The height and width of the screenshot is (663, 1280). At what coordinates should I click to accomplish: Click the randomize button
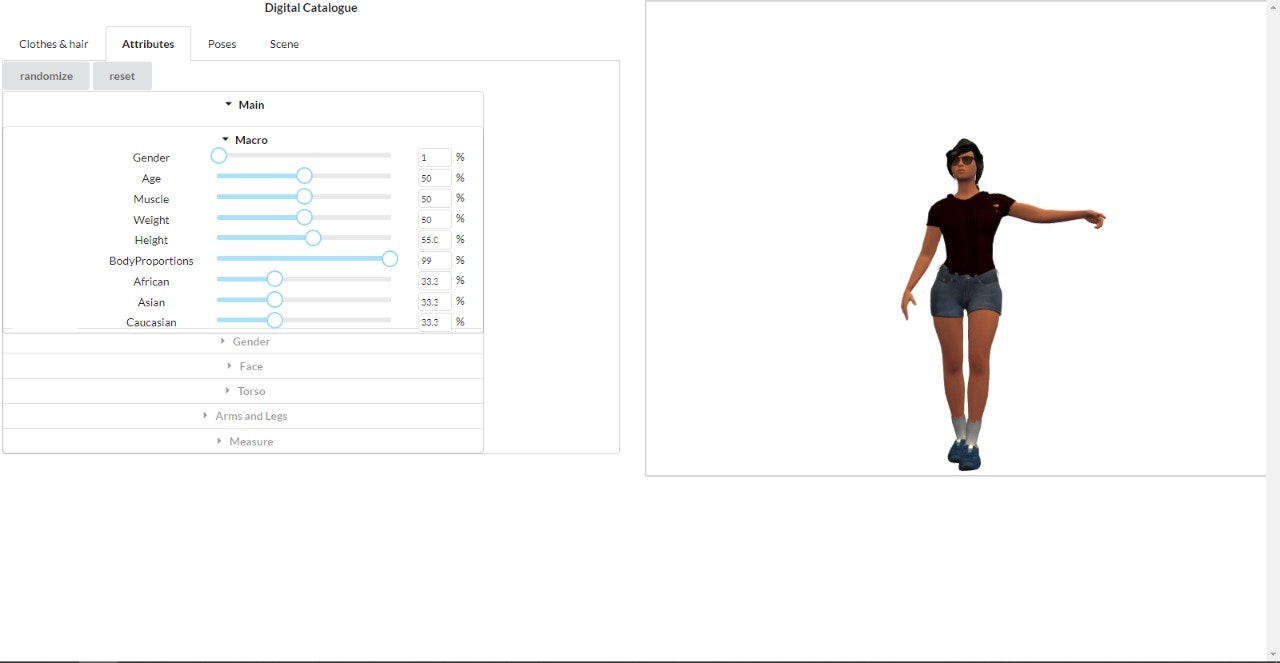(x=45, y=75)
